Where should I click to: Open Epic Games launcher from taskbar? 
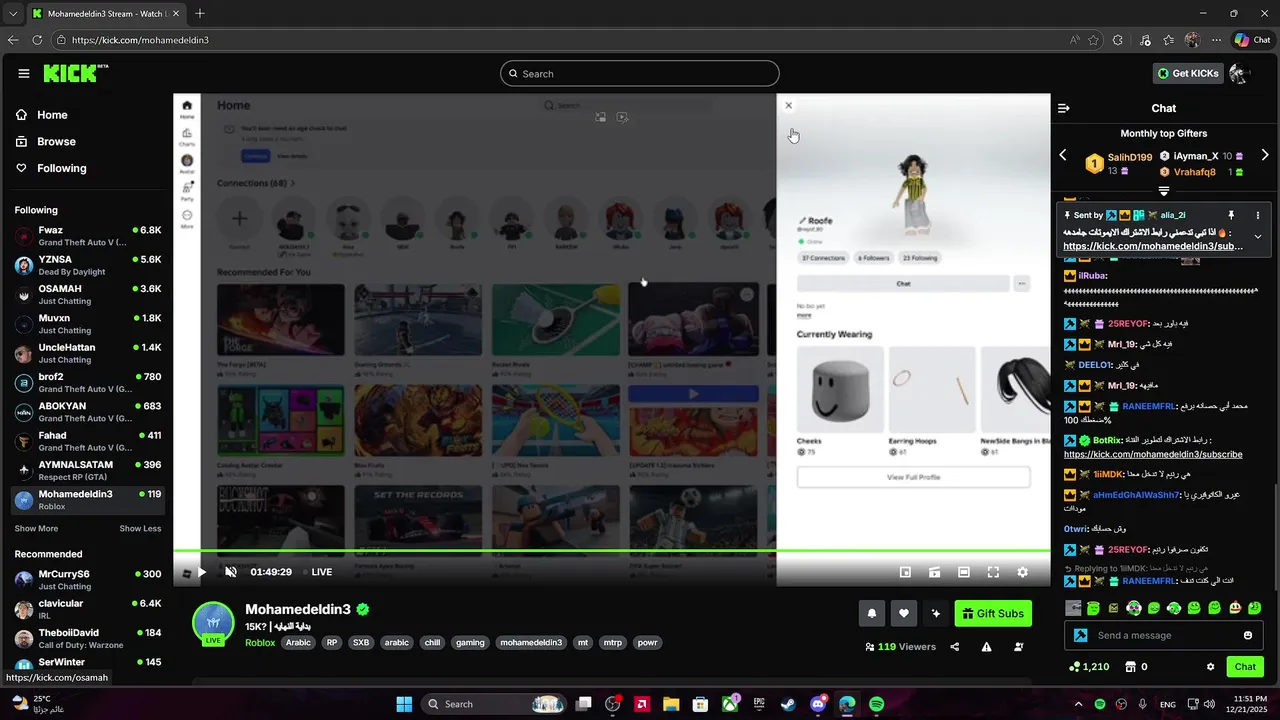point(759,704)
